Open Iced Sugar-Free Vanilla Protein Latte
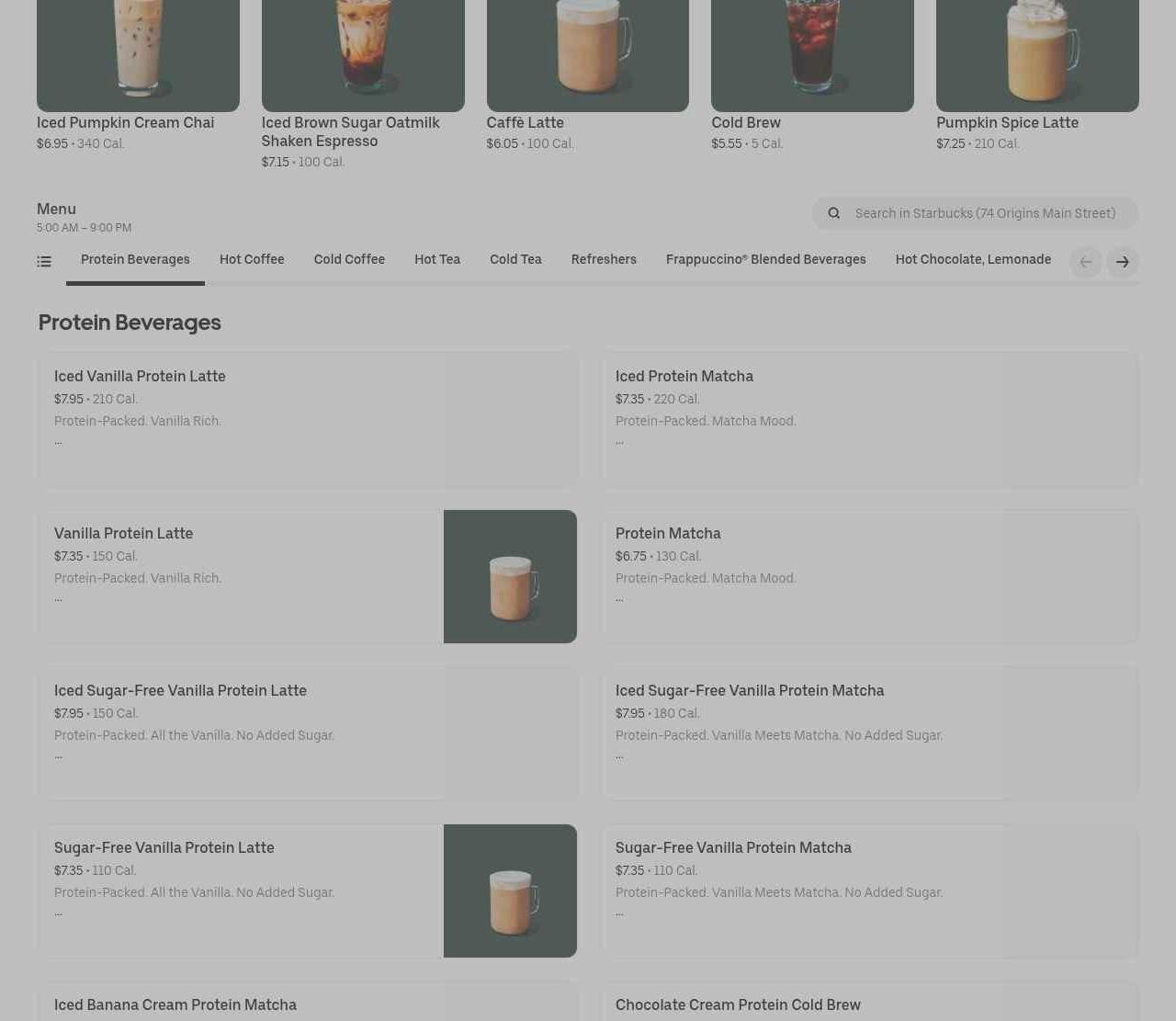Image resolution: width=1176 pixels, height=1021 pixels. click(x=308, y=733)
